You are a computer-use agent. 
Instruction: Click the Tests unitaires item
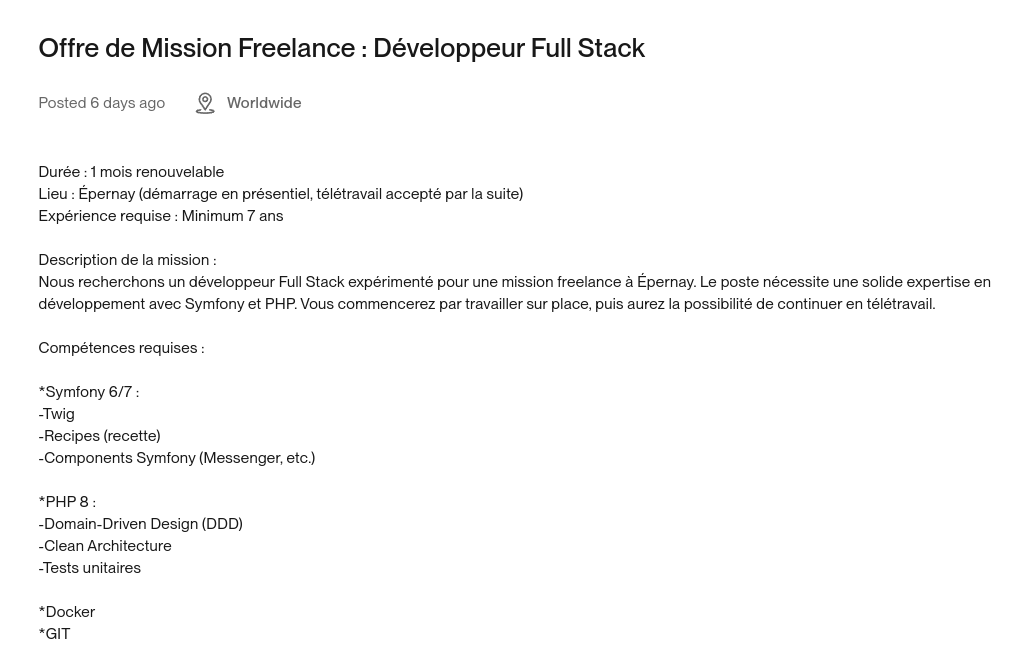tap(89, 569)
